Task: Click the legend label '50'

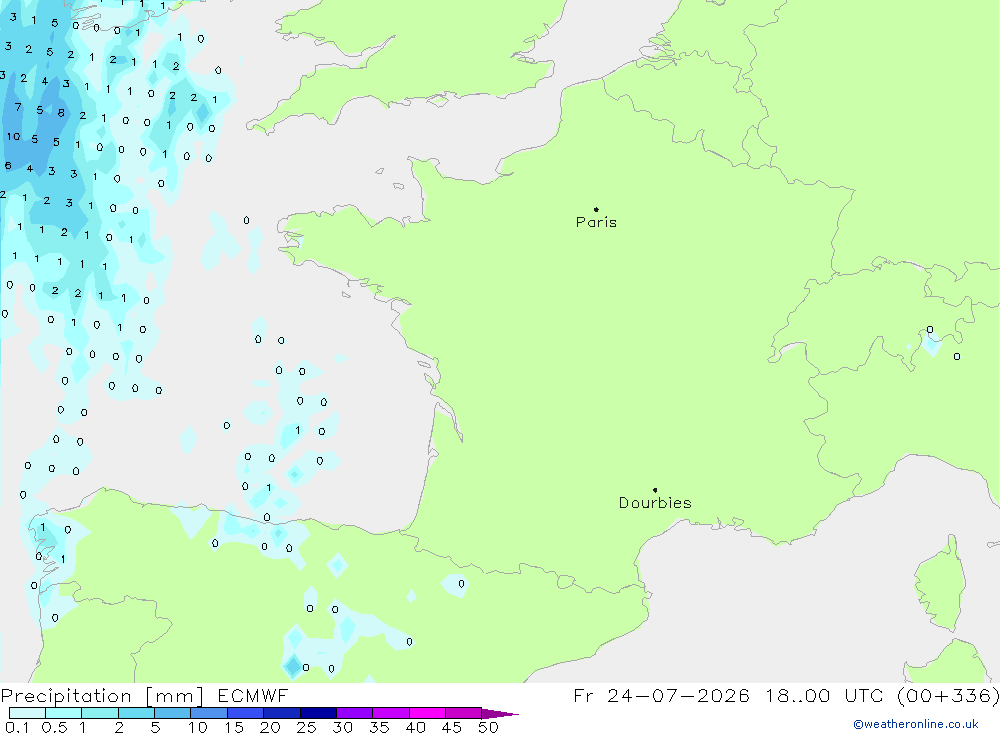Action: tap(488, 727)
